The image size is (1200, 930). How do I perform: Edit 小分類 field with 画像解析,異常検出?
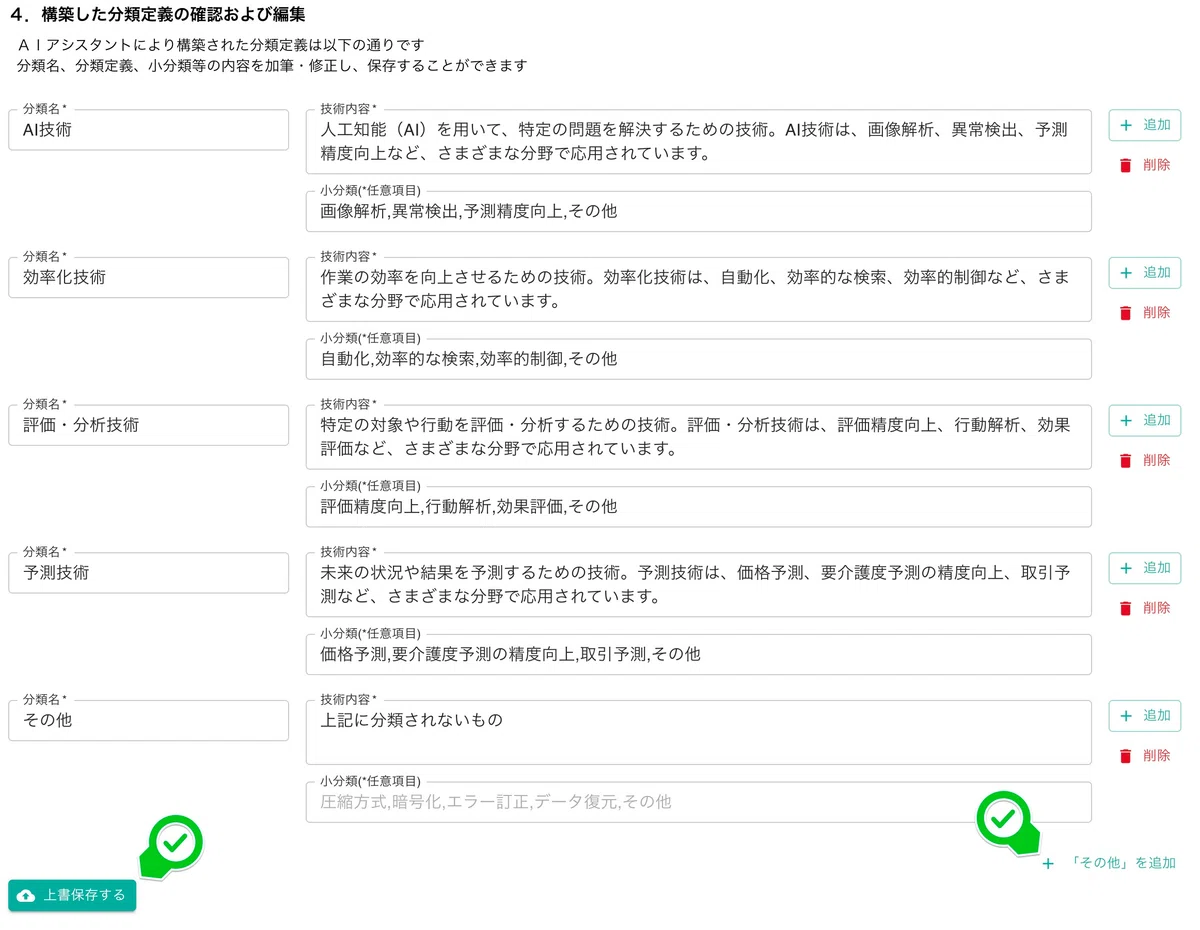[699, 211]
